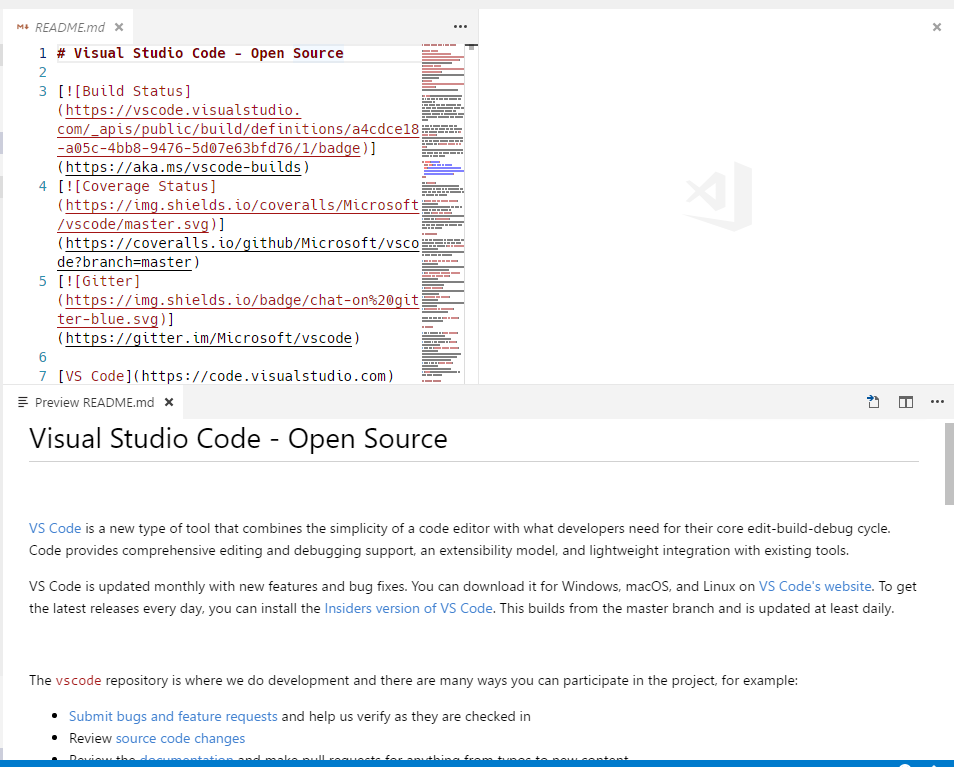
Task: Click Submit bugs and feature requests link
Action: 172,716
